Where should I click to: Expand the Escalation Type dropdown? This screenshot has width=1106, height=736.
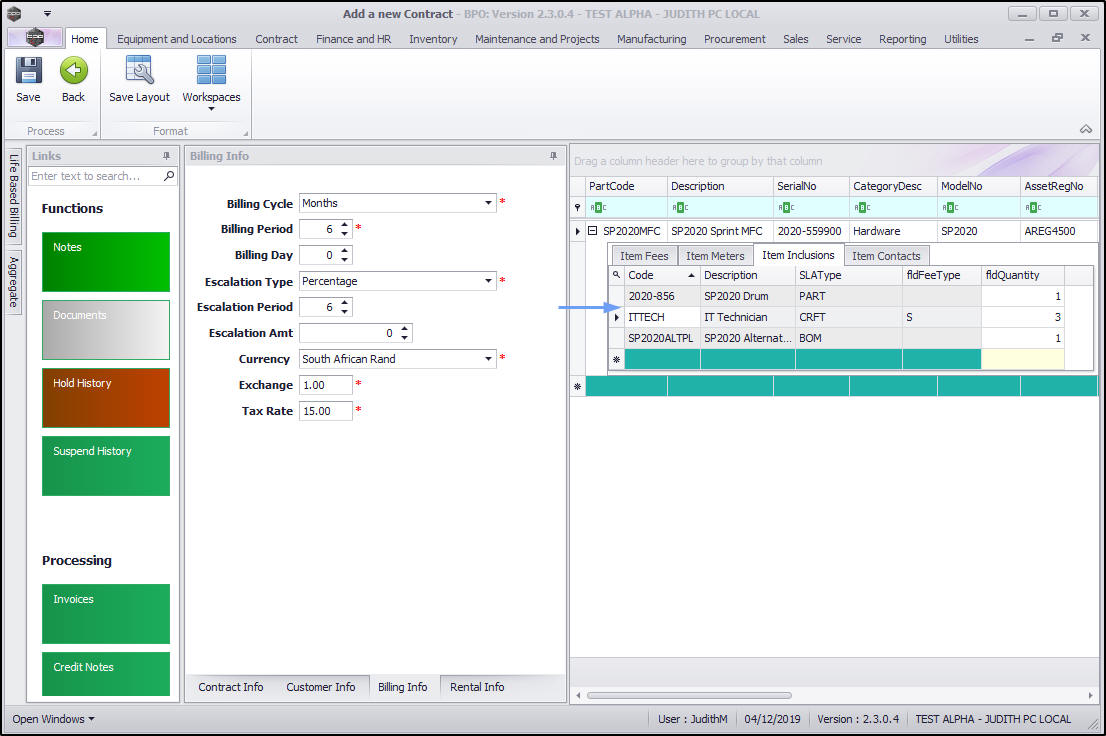tap(489, 281)
